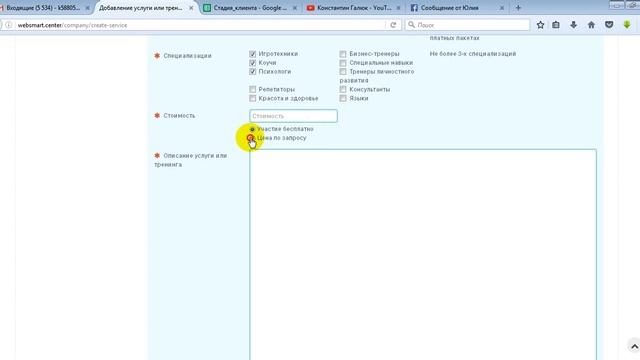Close the Google Sheets tab
The width and height of the screenshot is (640, 360).
(295, 8)
